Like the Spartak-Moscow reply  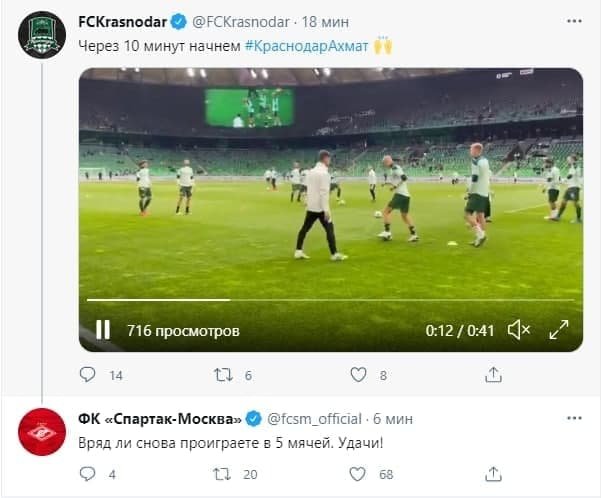(358, 474)
